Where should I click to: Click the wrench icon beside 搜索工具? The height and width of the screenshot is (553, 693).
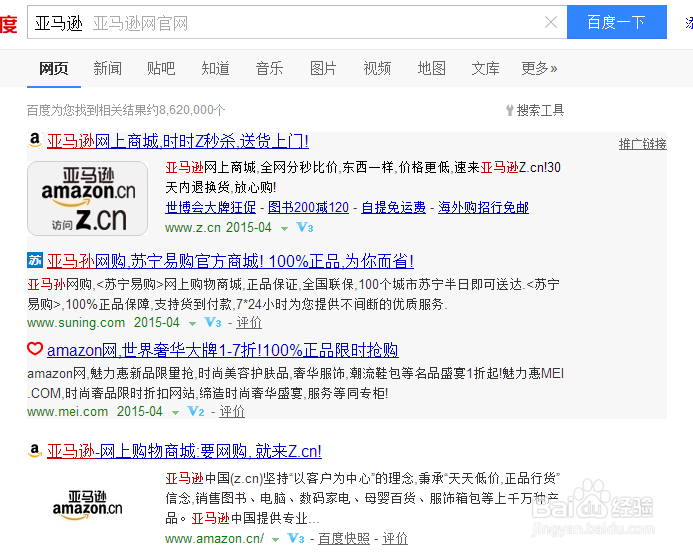pyautogui.click(x=510, y=110)
